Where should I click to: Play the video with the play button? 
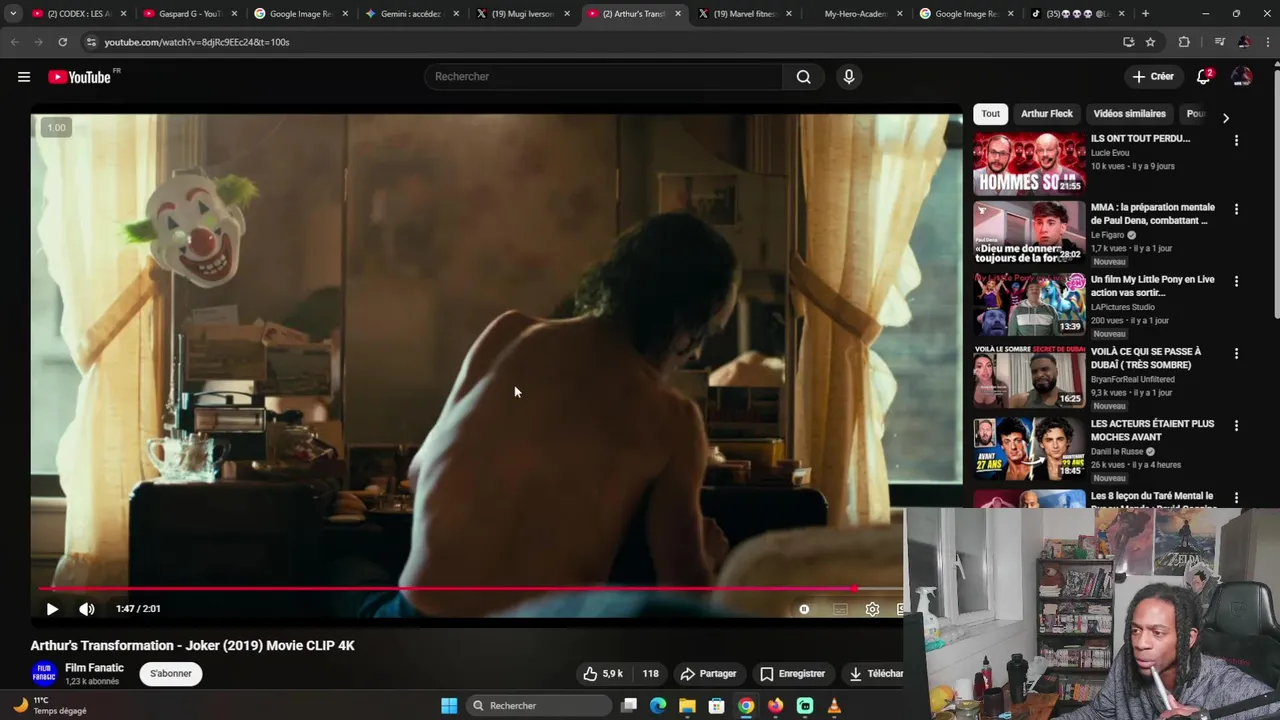click(52, 609)
